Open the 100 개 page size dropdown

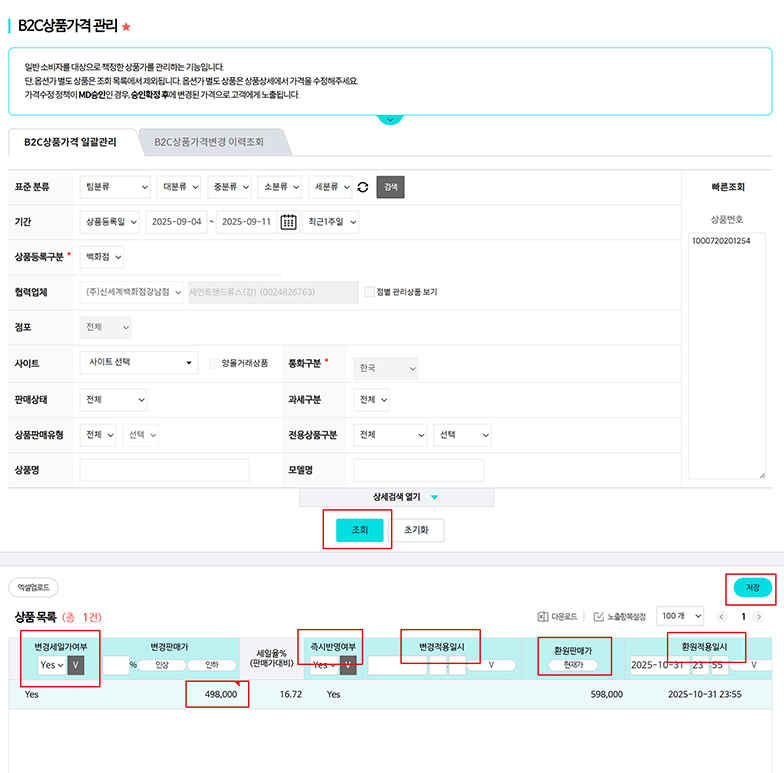[x=681, y=617]
